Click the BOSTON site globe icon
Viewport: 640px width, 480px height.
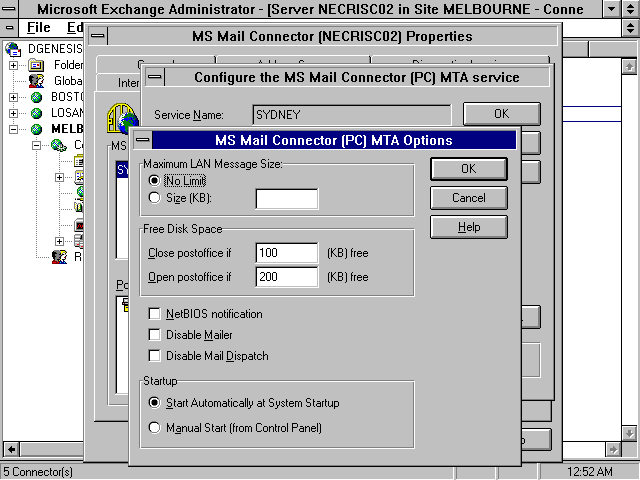36,97
